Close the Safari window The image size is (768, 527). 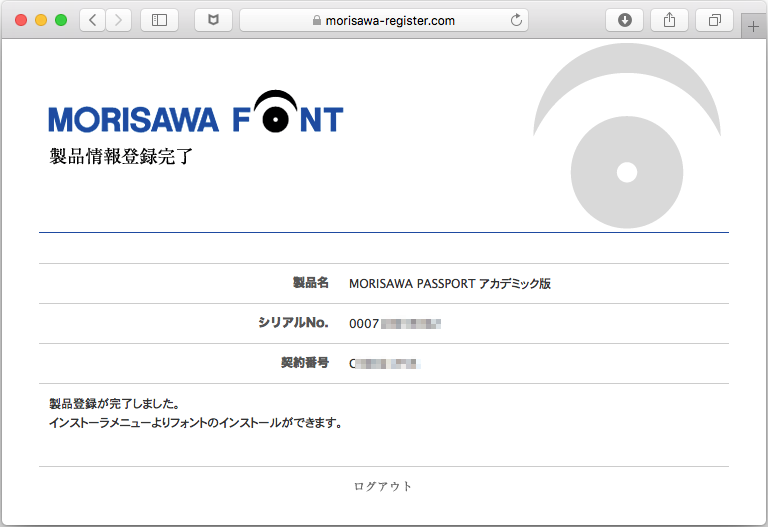coord(21,20)
